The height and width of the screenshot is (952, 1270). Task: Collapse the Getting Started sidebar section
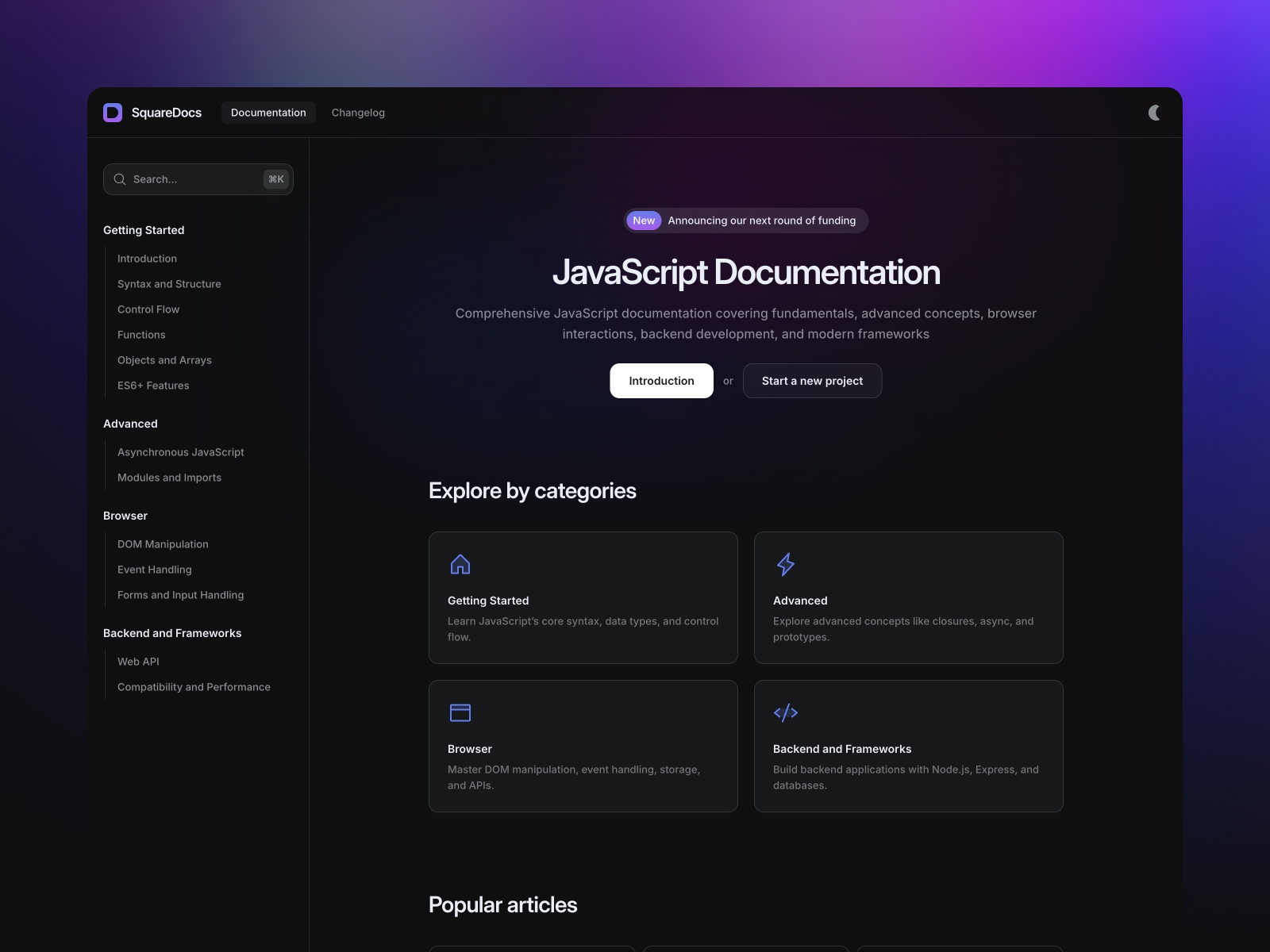click(x=144, y=230)
